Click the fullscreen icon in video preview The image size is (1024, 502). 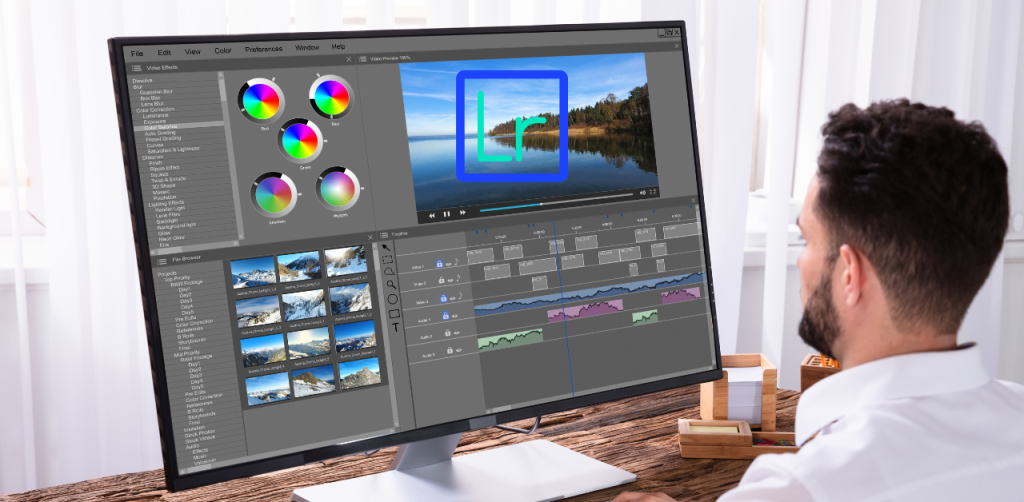point(653,191)
